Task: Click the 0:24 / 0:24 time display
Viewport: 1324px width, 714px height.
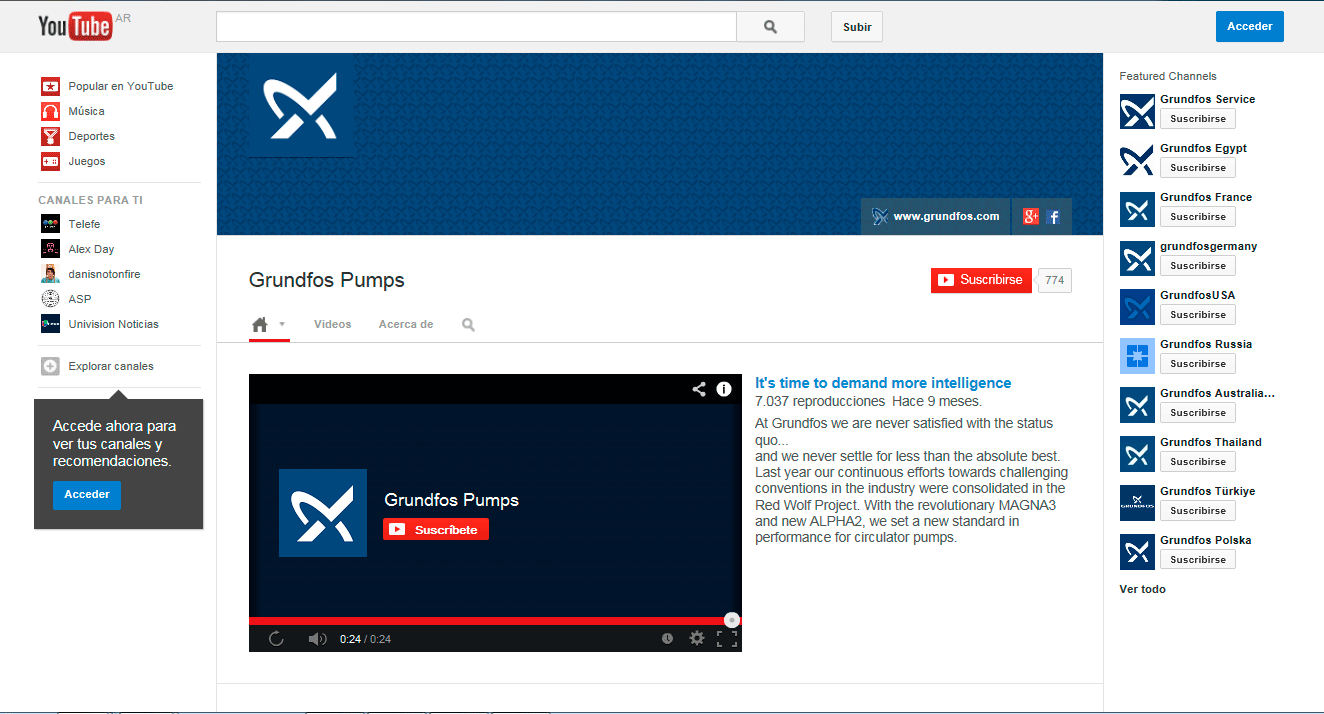Action: coord(365,639)
